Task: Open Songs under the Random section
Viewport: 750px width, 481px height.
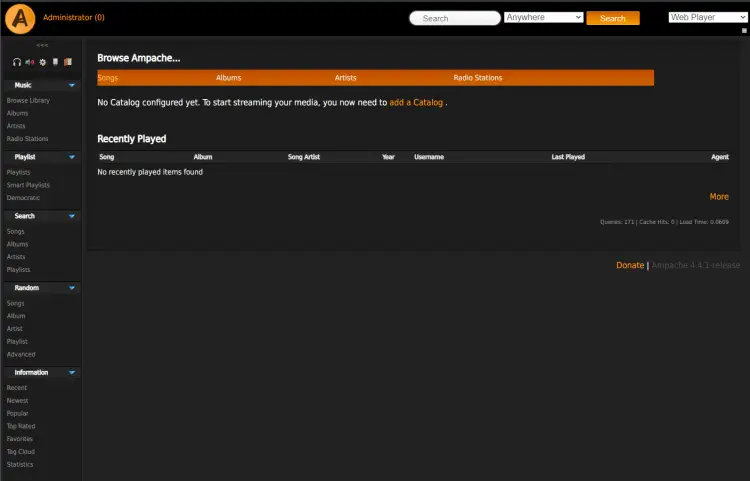Action: pyautogui.click(x=15, y=303)
